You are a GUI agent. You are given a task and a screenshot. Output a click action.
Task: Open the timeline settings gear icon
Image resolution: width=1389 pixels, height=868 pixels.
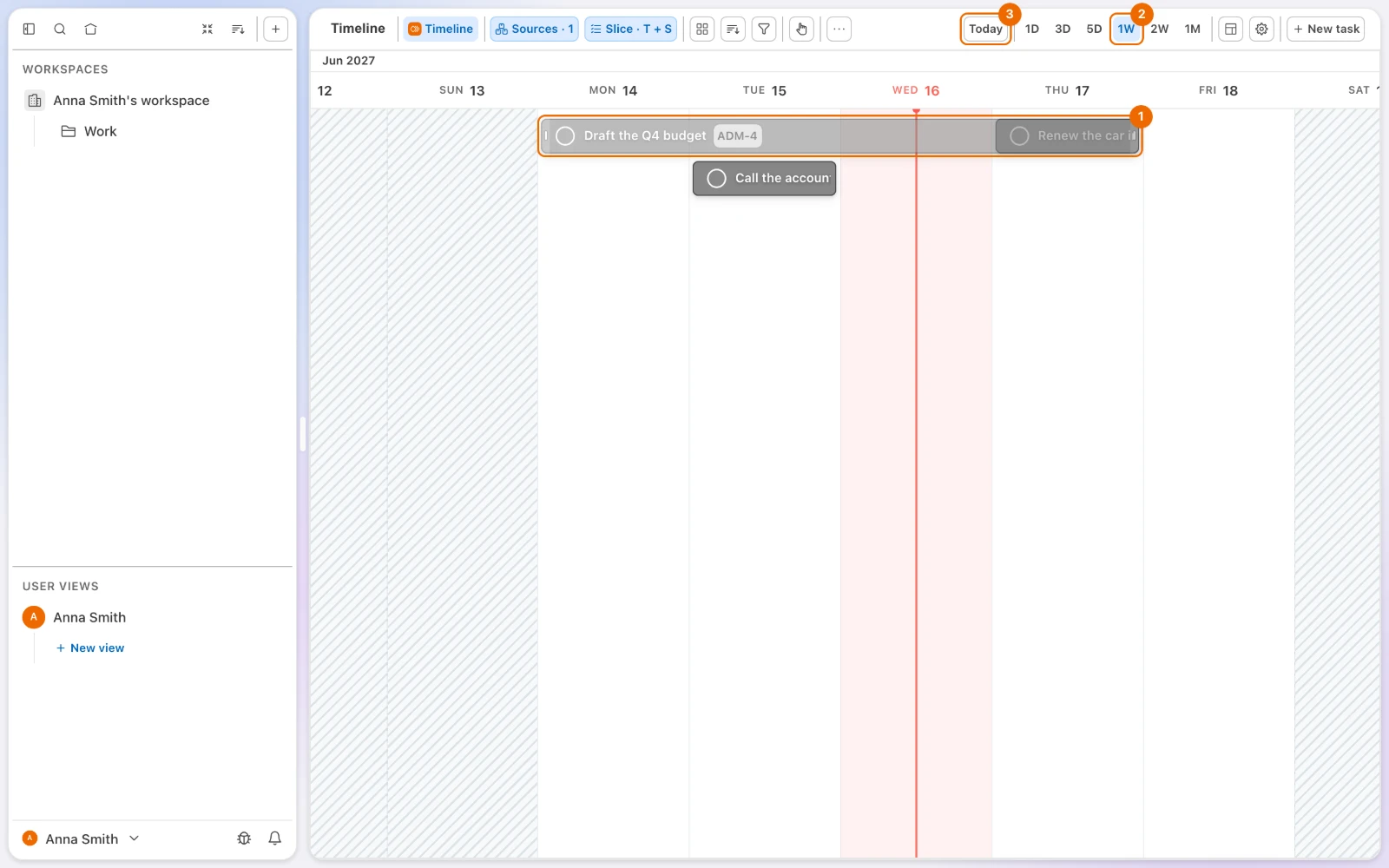point(1261,29)
